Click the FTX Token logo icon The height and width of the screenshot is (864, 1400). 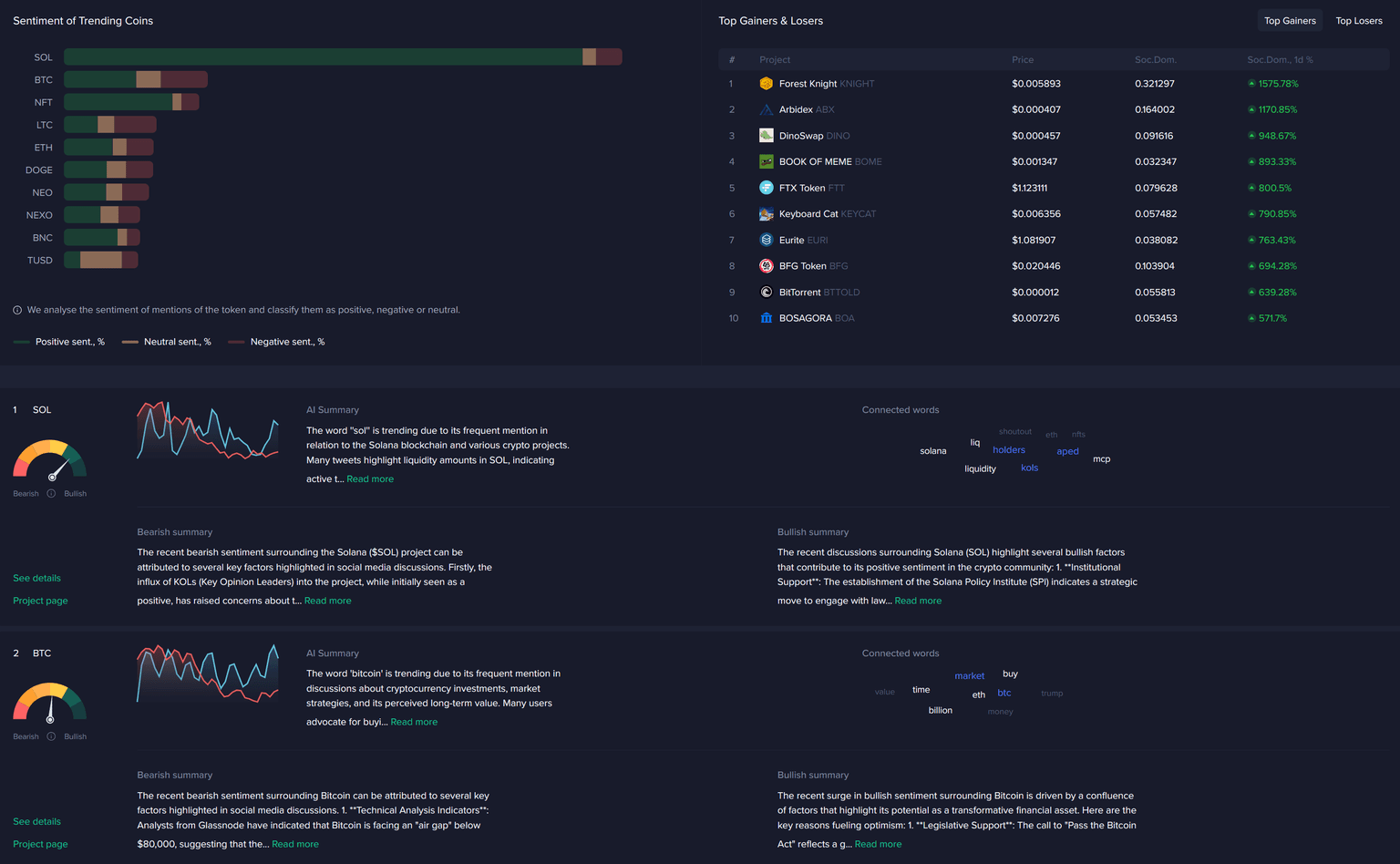tap(766, 188)
